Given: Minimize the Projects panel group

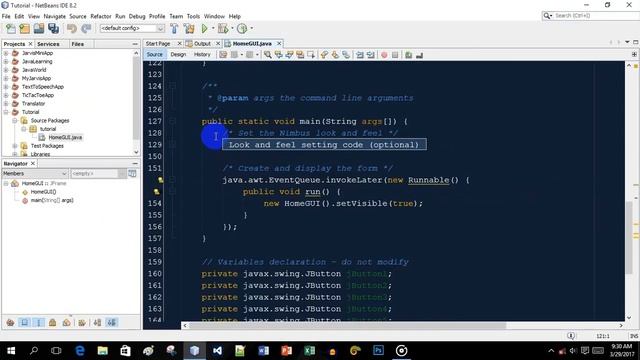Looking at the screenshot, I should tap(135, 44).
